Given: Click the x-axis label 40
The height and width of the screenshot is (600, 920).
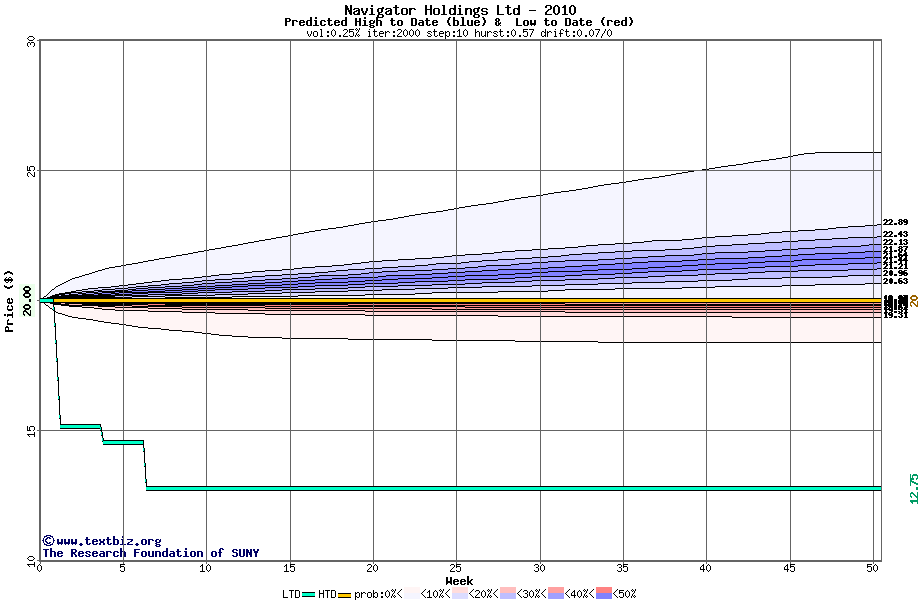Looking at the screenshot, I should coord(706,568).
